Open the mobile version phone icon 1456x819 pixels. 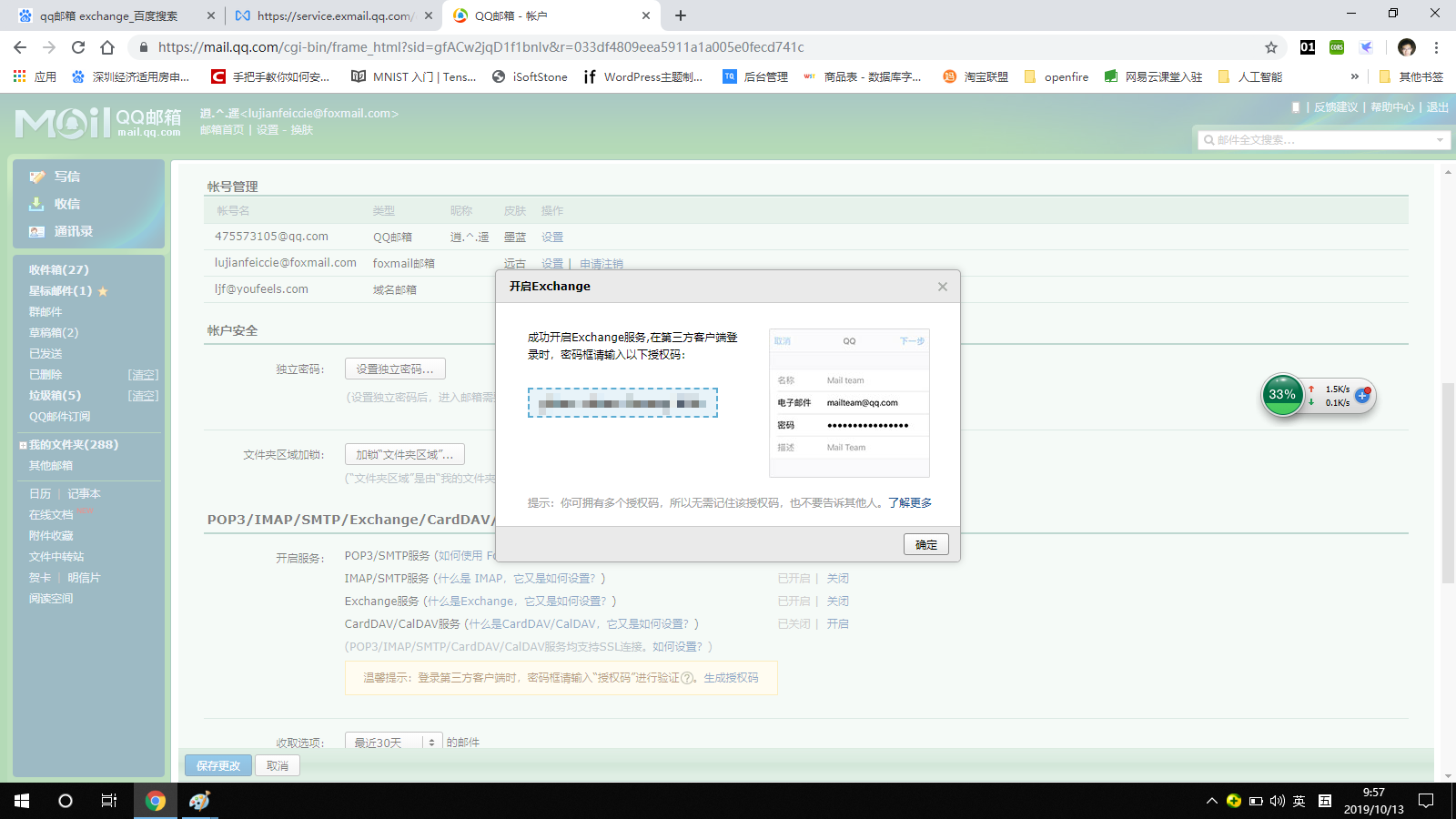pyautogui.click(x=1296, y=106)
